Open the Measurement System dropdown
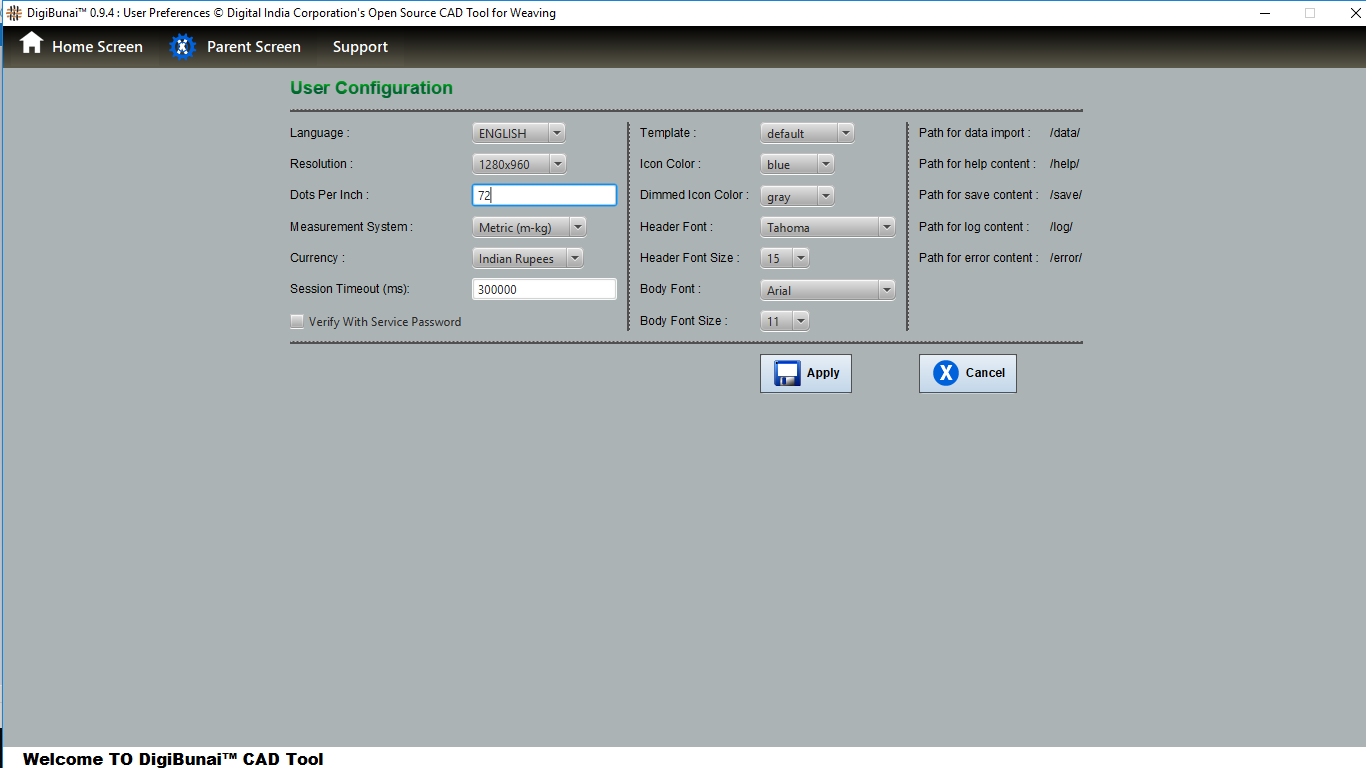The height and width of the screenshot is (768, 1366). (x=528, y=228)
